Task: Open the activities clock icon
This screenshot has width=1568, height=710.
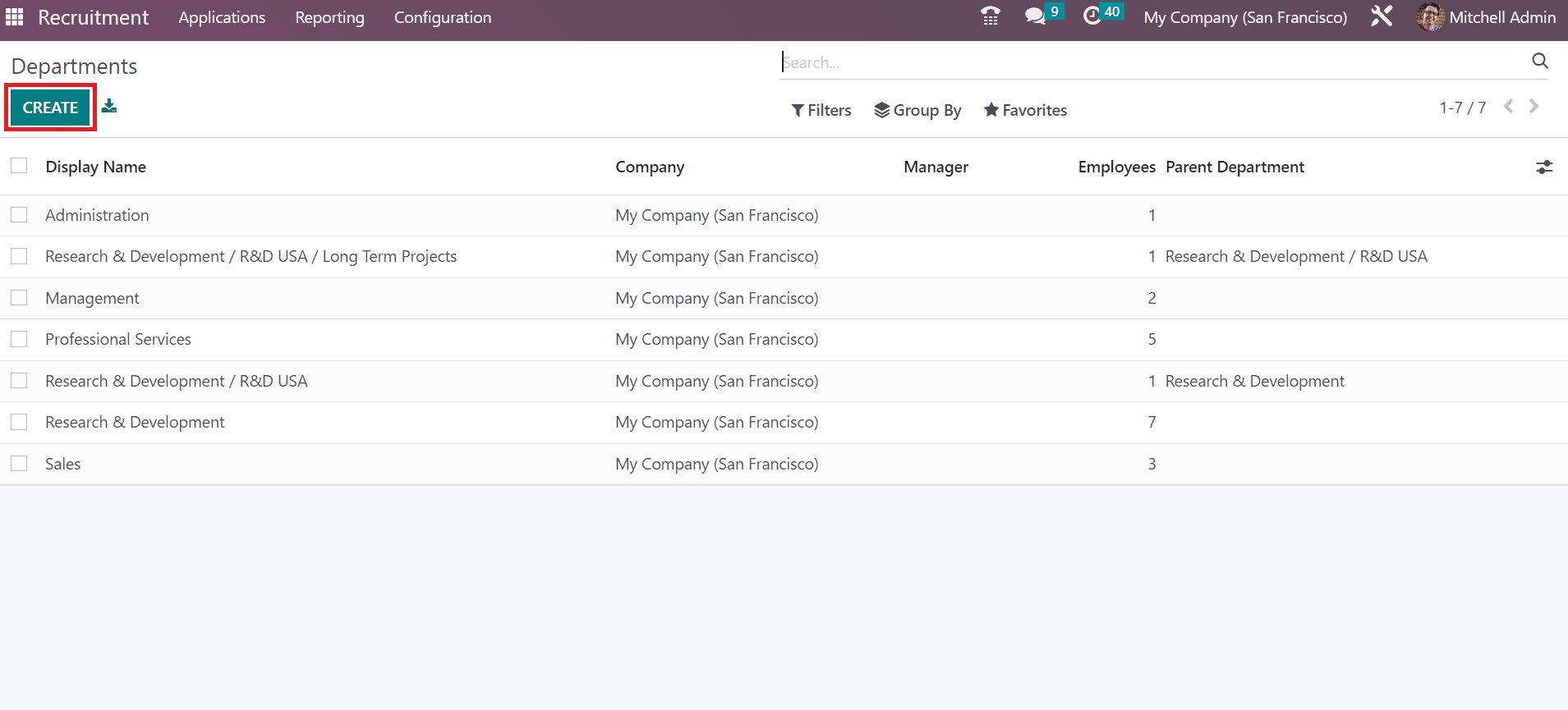Action: pyautogui.click(x=1092, y=16)
